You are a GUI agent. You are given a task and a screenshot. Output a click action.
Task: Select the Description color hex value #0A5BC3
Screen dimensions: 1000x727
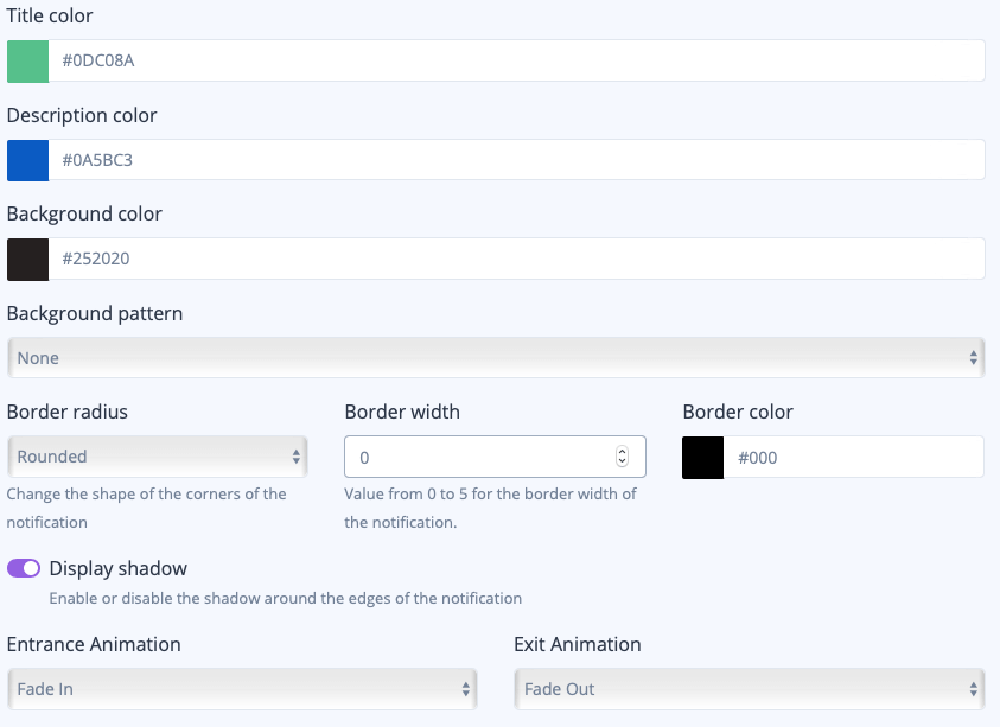[x=400, y=160]
